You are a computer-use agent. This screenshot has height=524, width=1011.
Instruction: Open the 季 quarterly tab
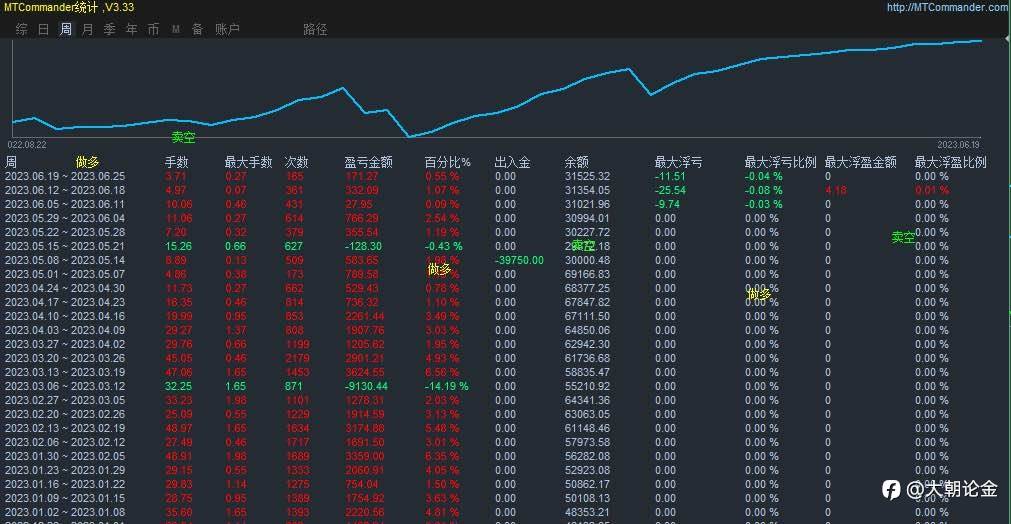(110, 29)
